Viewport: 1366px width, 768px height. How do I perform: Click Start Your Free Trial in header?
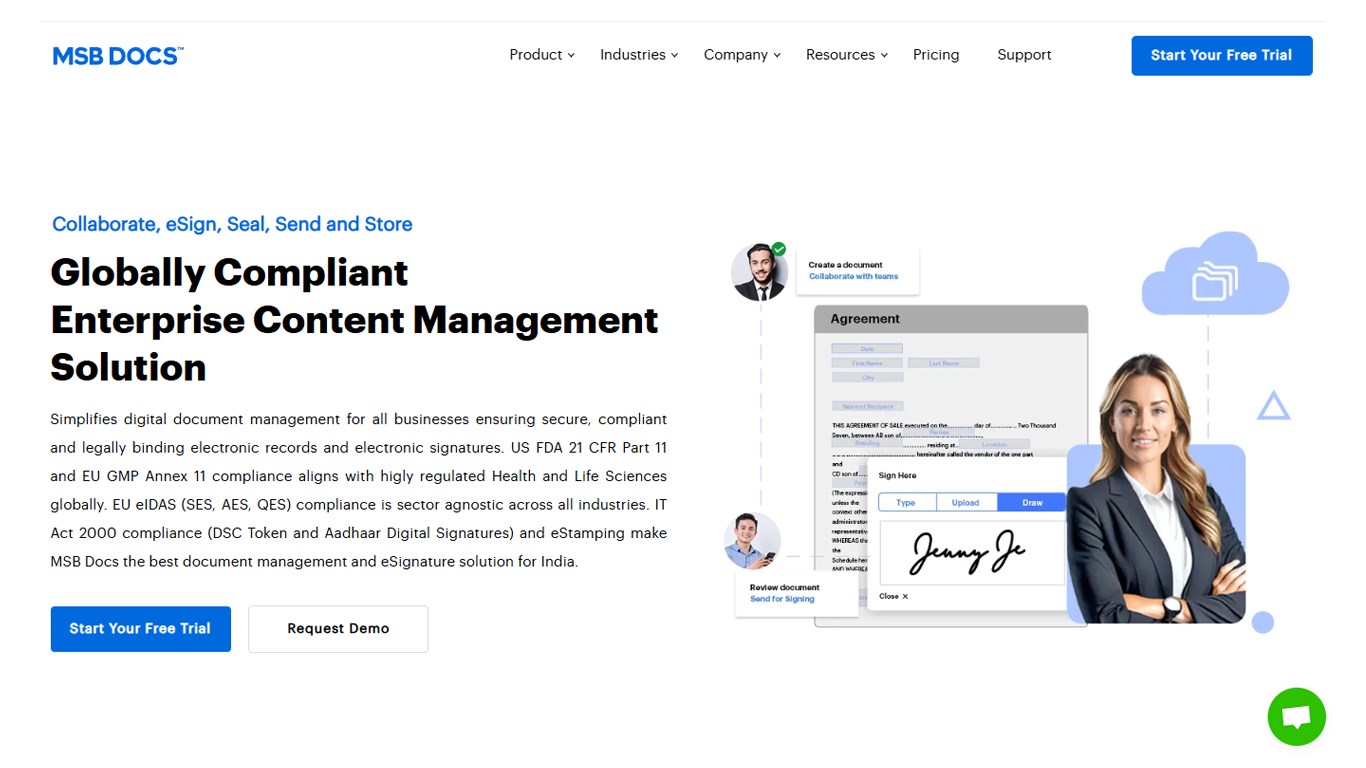click(1222, 56)
